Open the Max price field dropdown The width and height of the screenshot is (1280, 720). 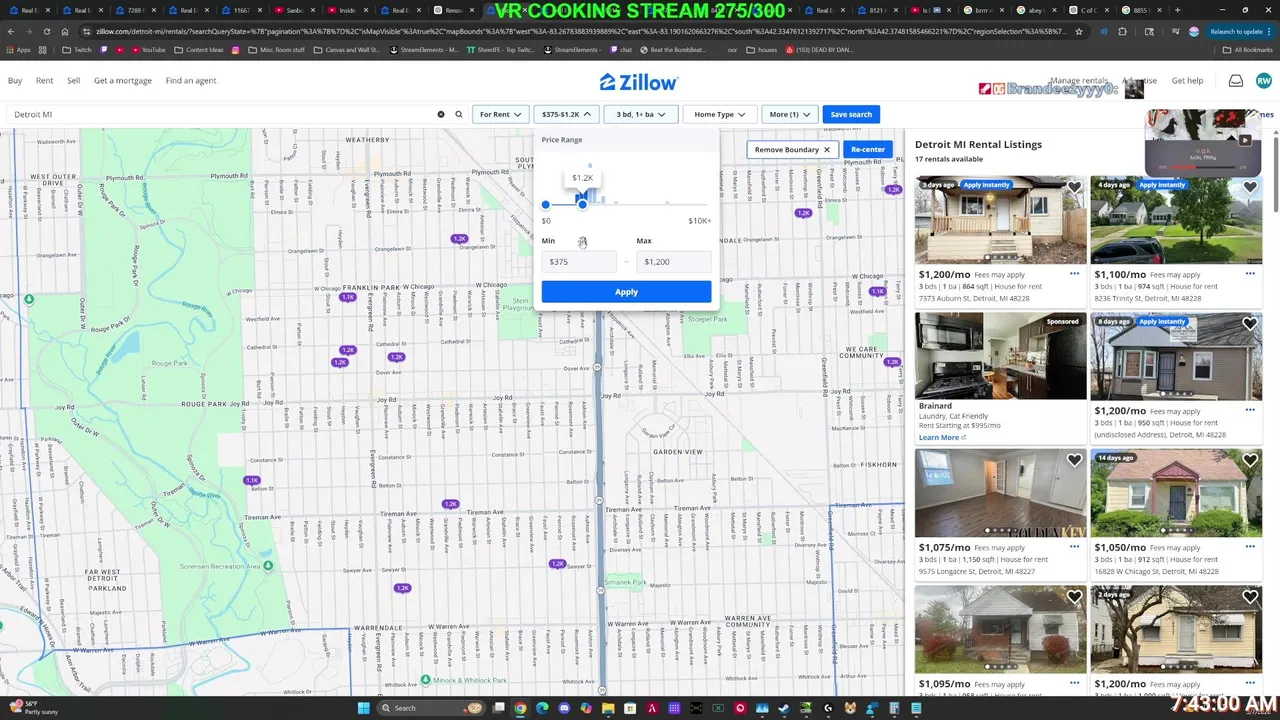pyautogui.click(x=673, y=262)
